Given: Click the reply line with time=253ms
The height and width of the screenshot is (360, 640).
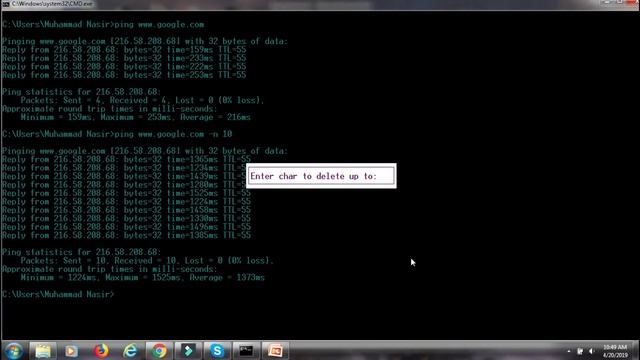Looking at the screenshot, I should [124, 75].
